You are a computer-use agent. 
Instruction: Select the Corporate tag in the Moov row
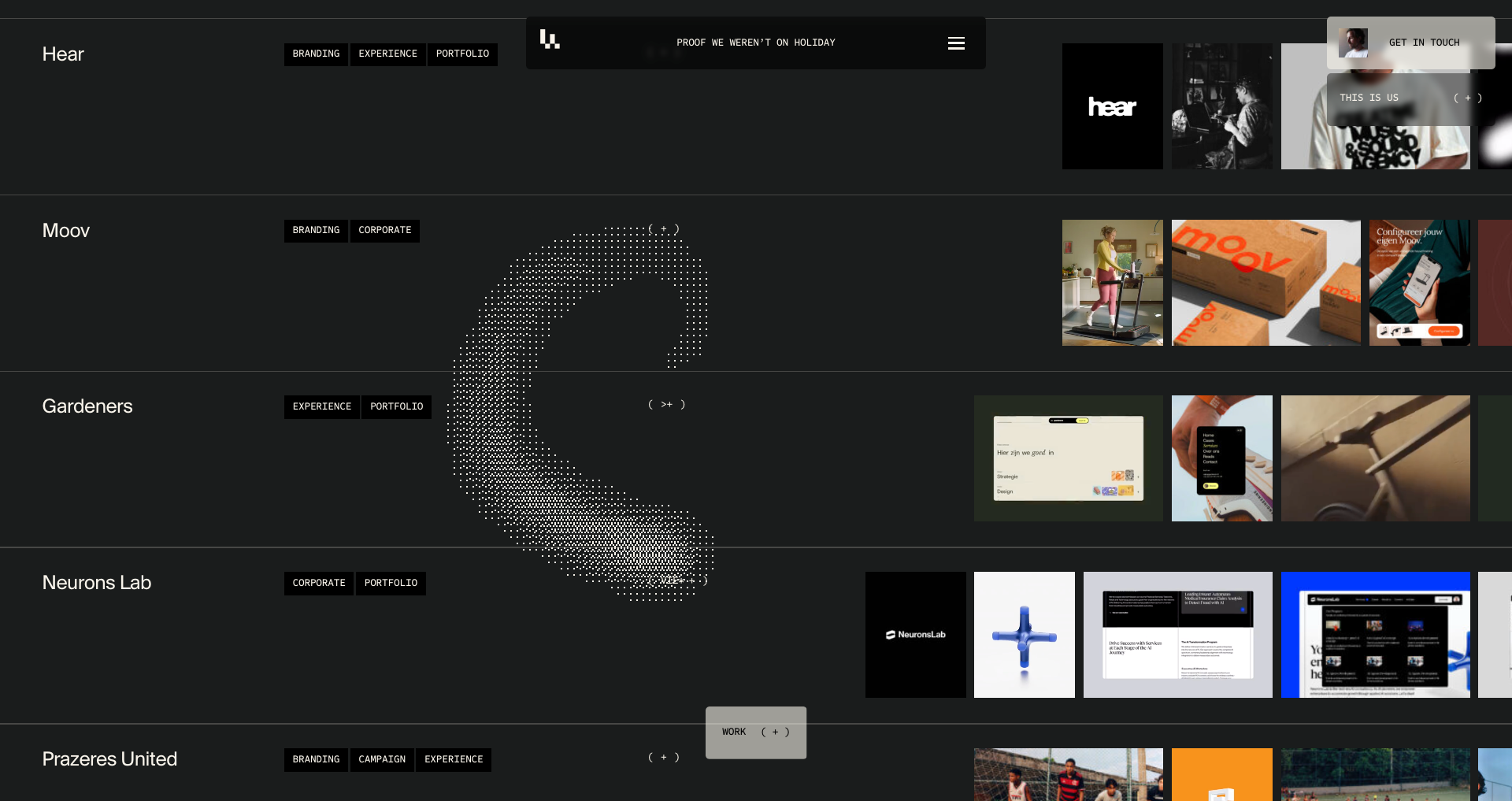click(x=385, y=231)
